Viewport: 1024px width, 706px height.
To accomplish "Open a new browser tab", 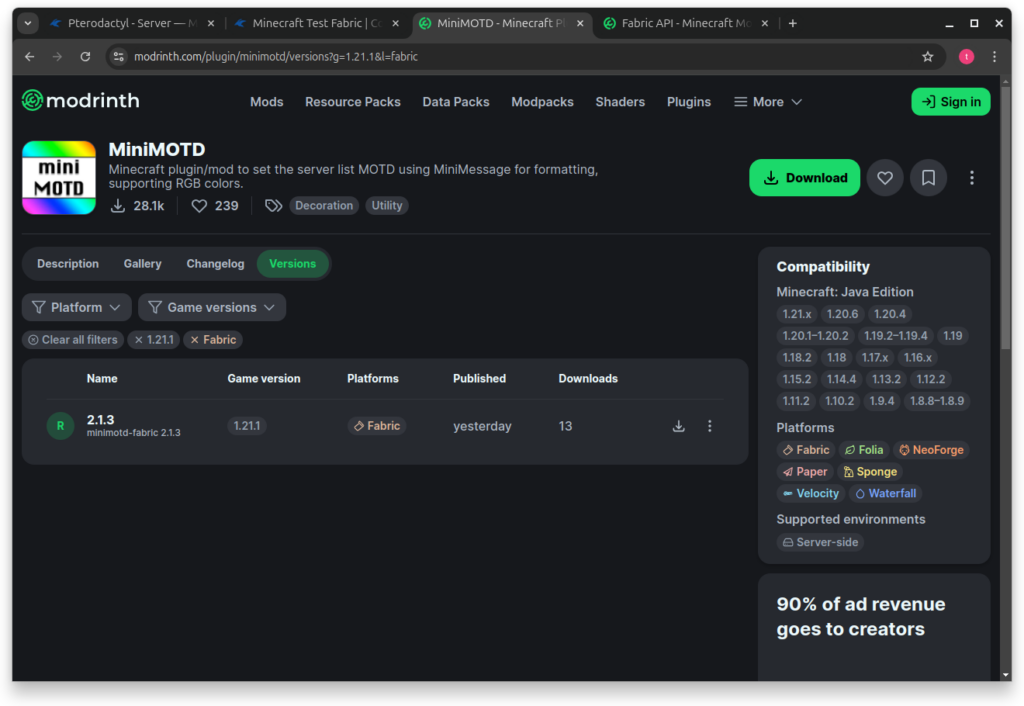I will pyautogui.click(x=792, y=23).
